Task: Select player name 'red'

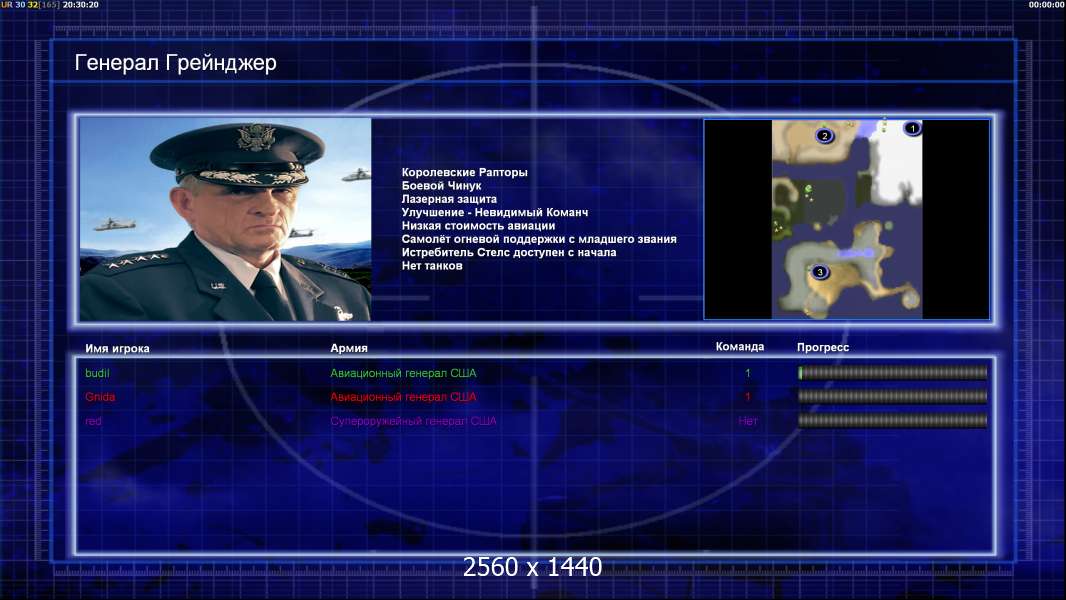Action: (93, 421)
